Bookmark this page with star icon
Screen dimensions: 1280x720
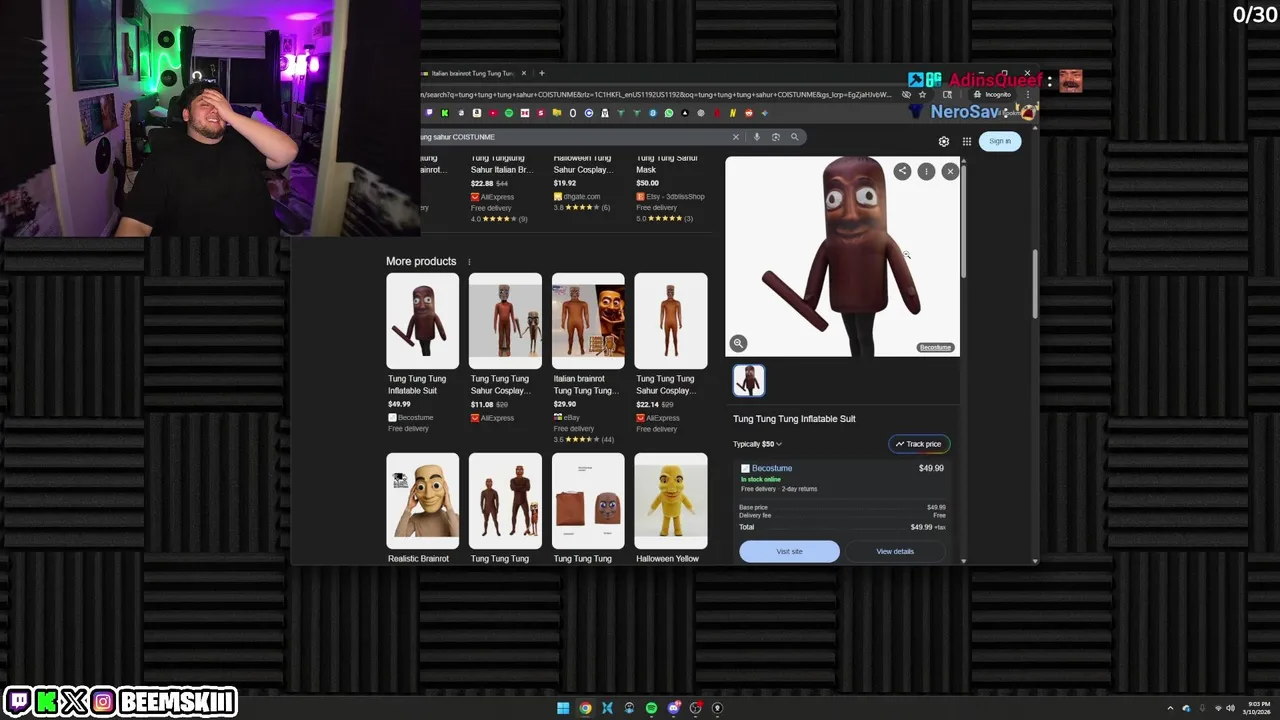tap(922, 95)
